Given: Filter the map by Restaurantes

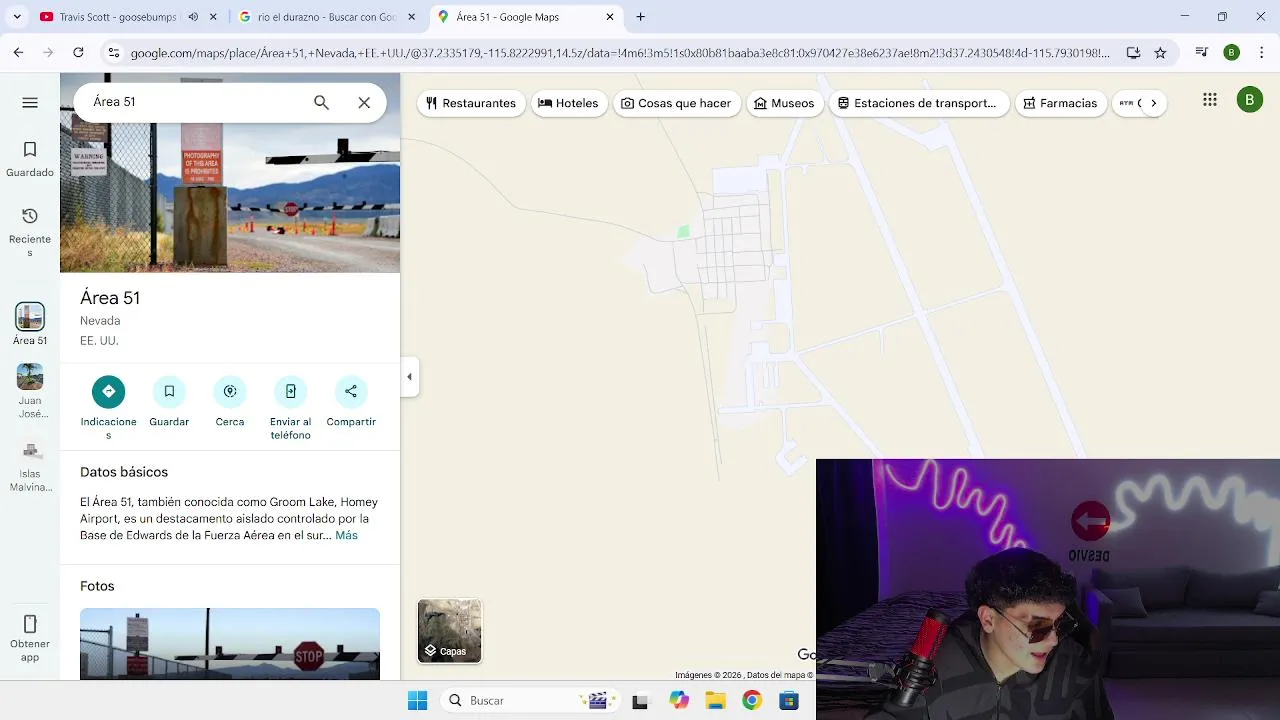Looking at the screenshot, I should click(x=471, y=103).
